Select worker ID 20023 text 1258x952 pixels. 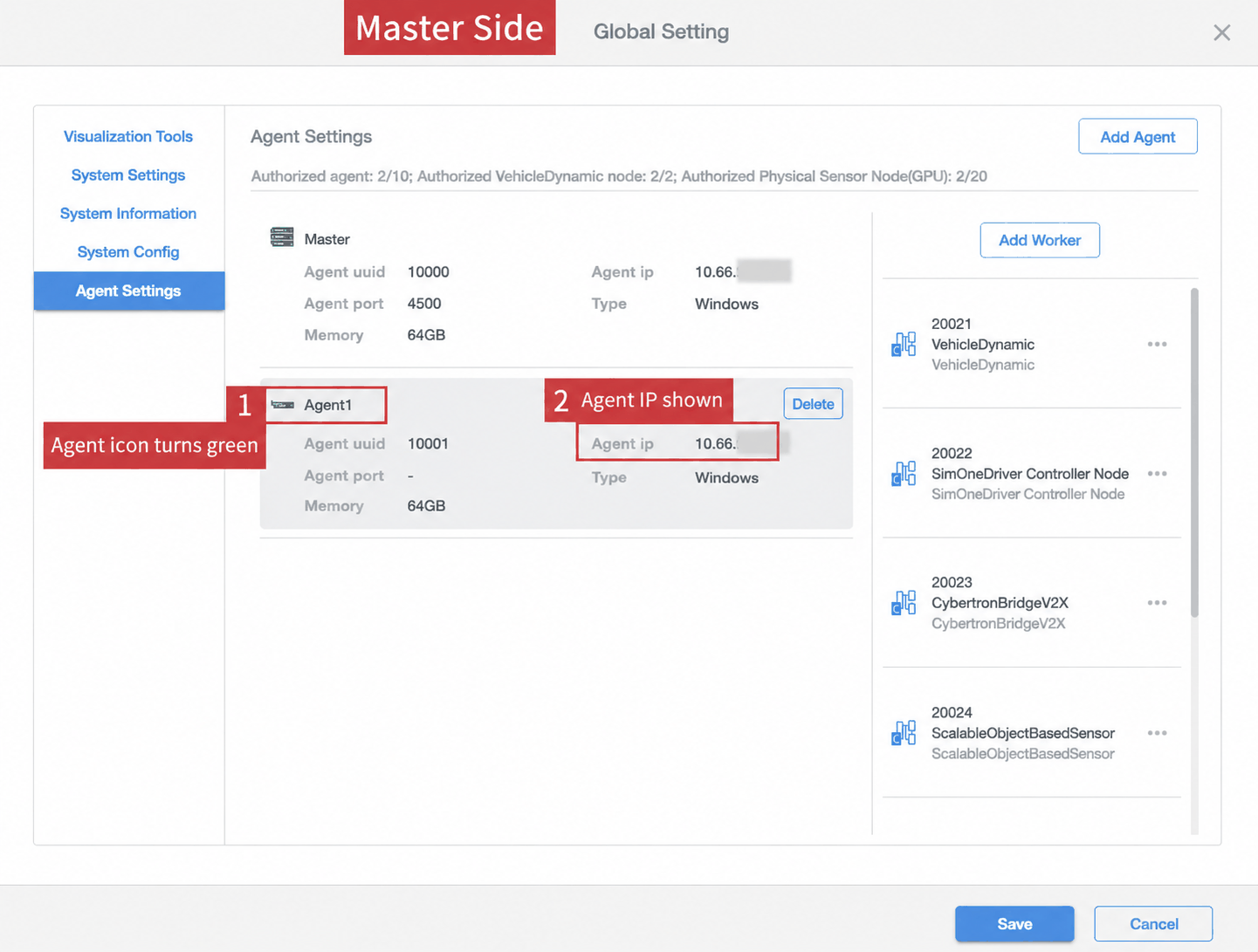point(951,582)
